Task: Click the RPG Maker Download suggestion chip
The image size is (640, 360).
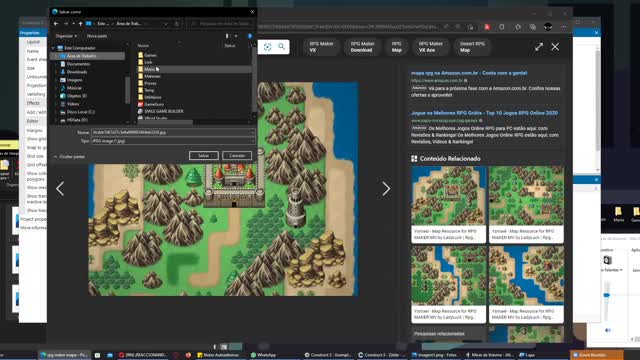Action: pyautogui.click(x=362, y=47)
